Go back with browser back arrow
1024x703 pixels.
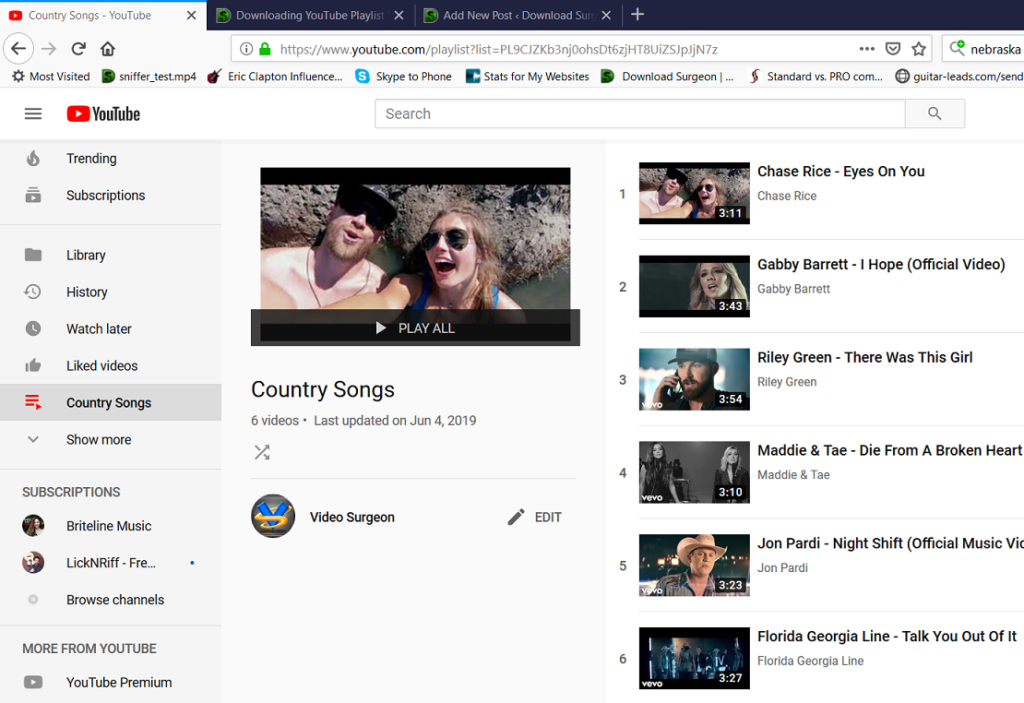coord(18,48)
